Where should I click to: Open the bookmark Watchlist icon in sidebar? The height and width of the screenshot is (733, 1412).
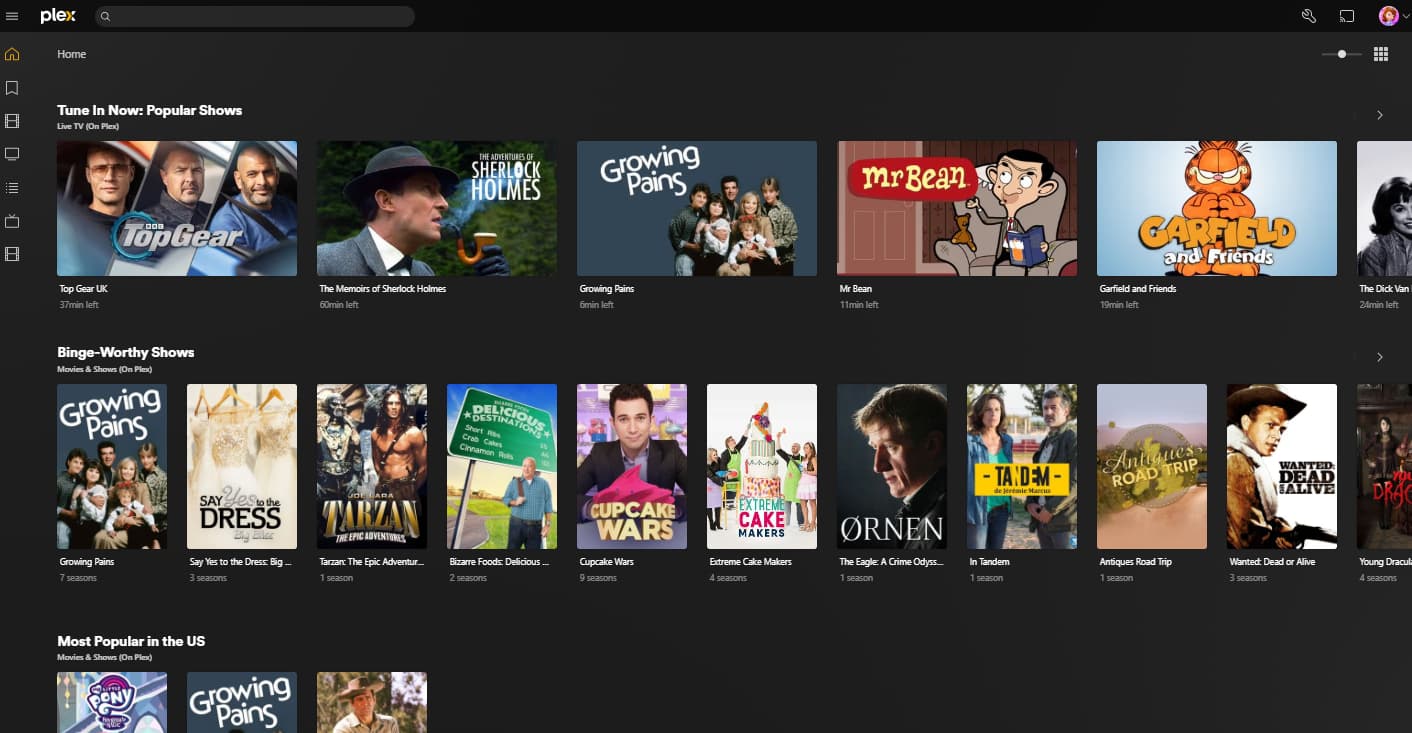click(12, 88)
